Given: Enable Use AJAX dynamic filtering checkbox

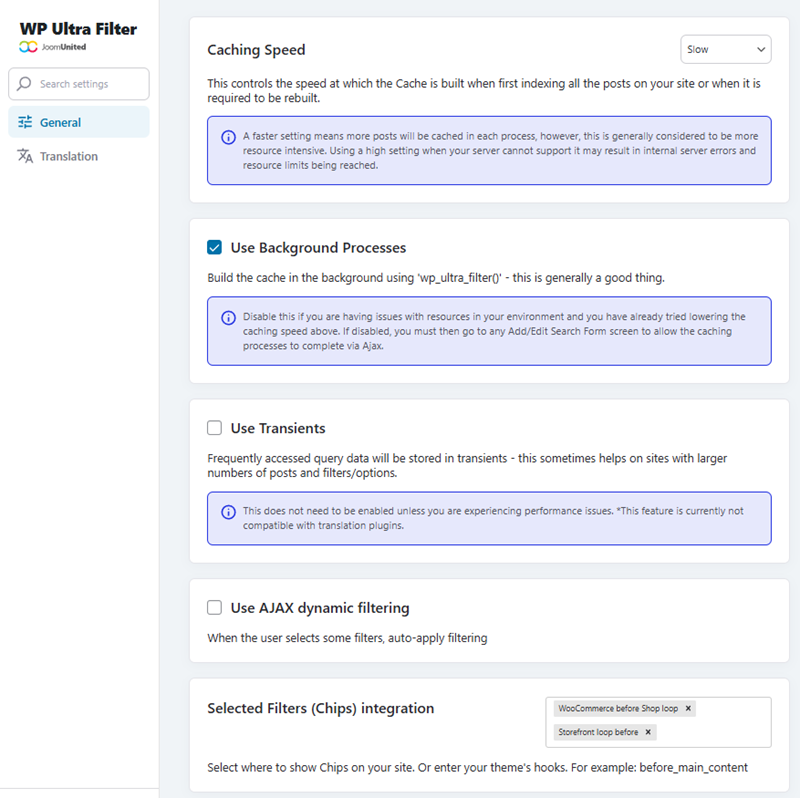Looking at the screenshot, I should tap(215, 608).
